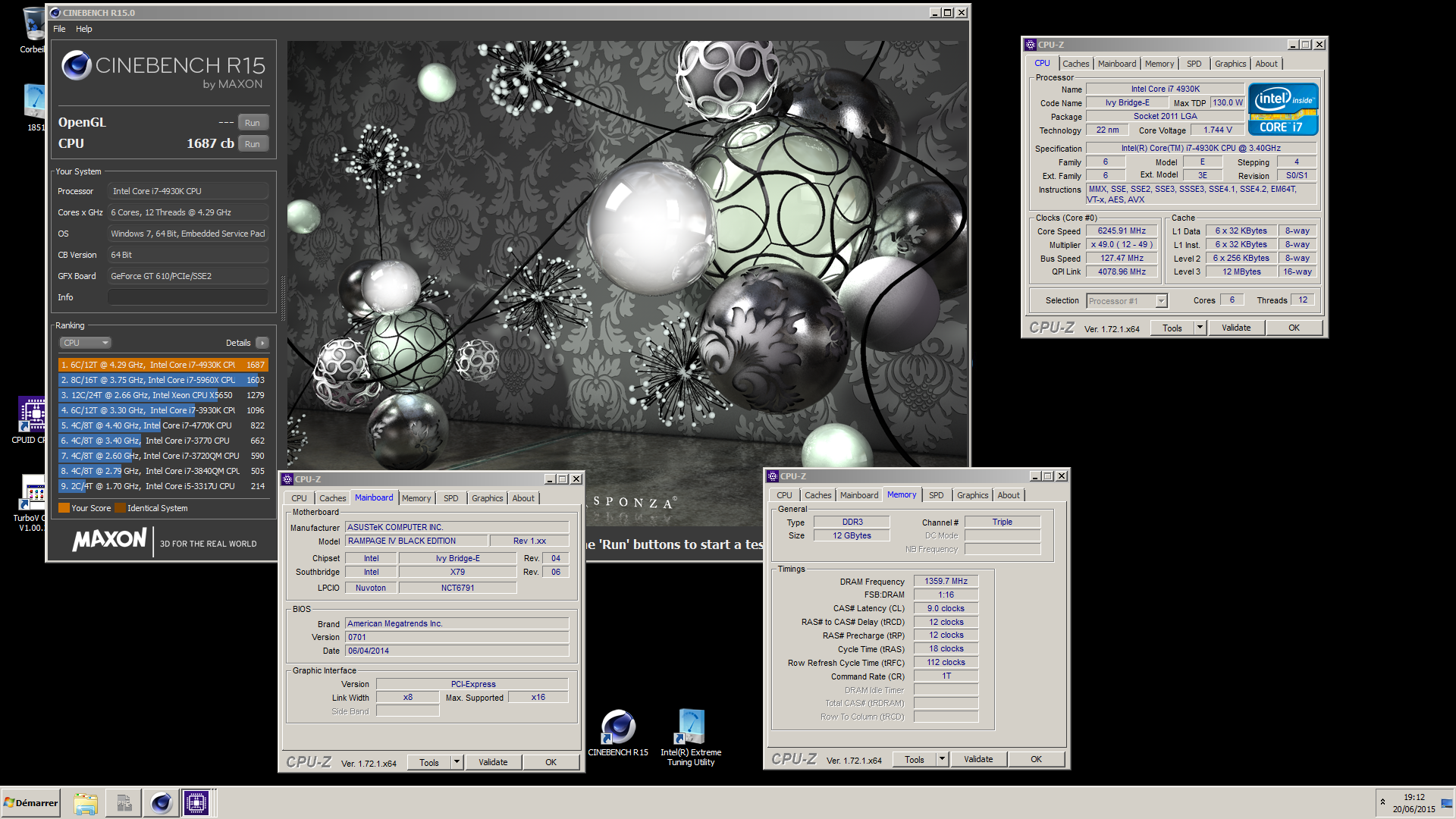Open Windows Explorer from the taskbar
This screenshot has height=819, width=1456.
[86, 803]
